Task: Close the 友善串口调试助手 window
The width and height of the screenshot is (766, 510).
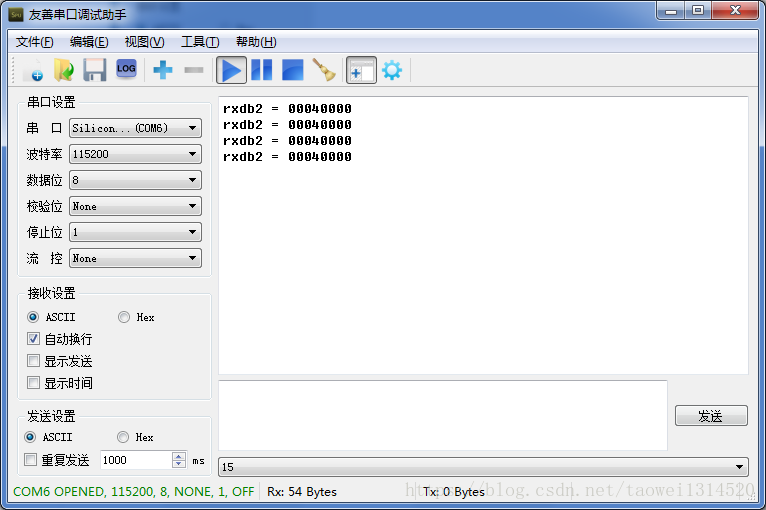Action: click(x=735, y=11)
